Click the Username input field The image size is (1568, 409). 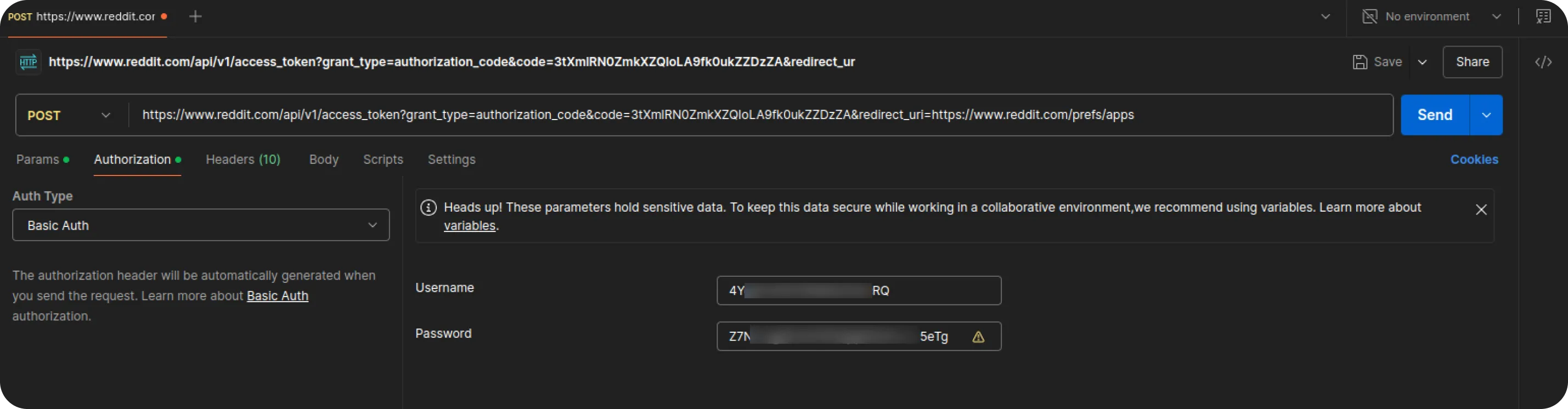click(x=858, y=291)
